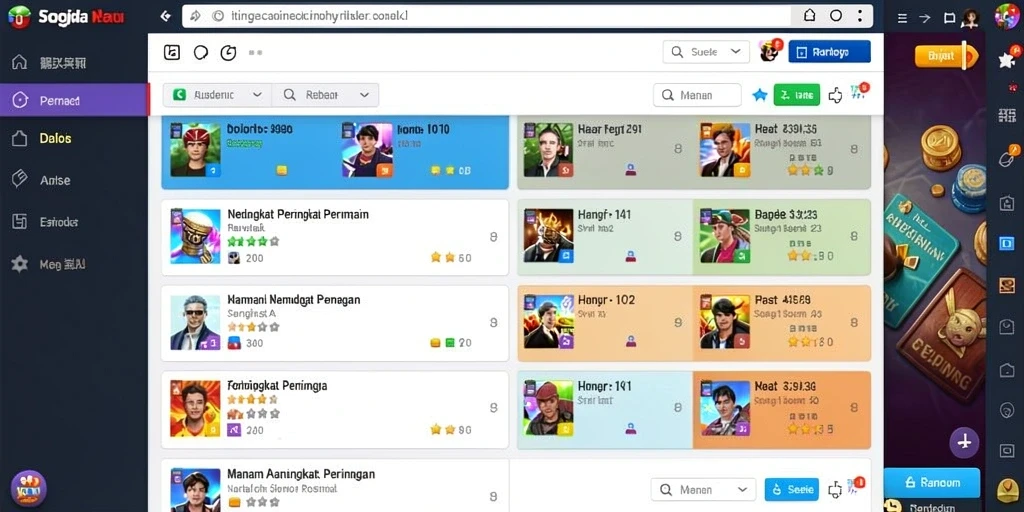Screen dimensions: 1024x512
Task: Open the Nedngkat Peringkat Permain card thumbnail
Action: pyautogui.click(x=195, y=236)
